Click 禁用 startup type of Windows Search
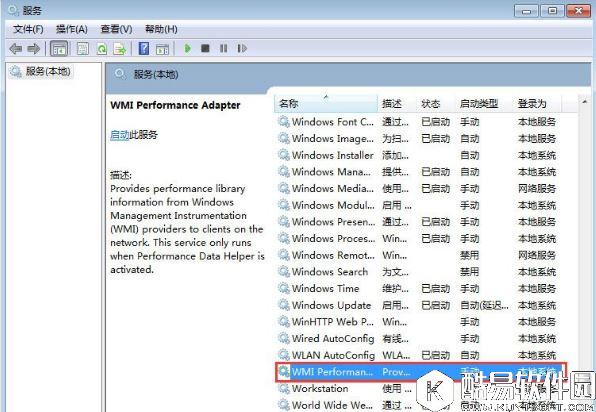Screen dimensions: 596x412 click(469, 272)
